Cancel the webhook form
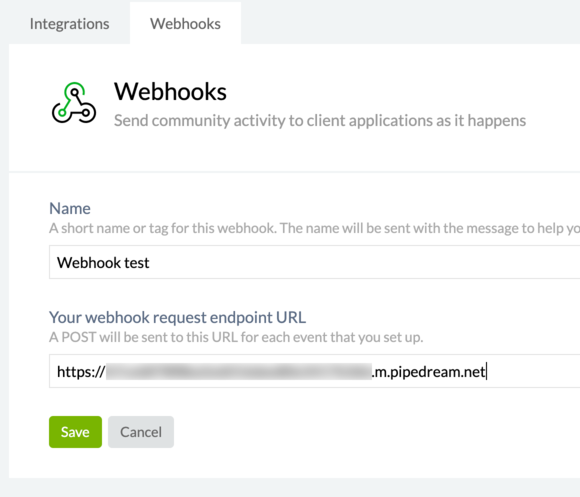 [x=141, y=432]
